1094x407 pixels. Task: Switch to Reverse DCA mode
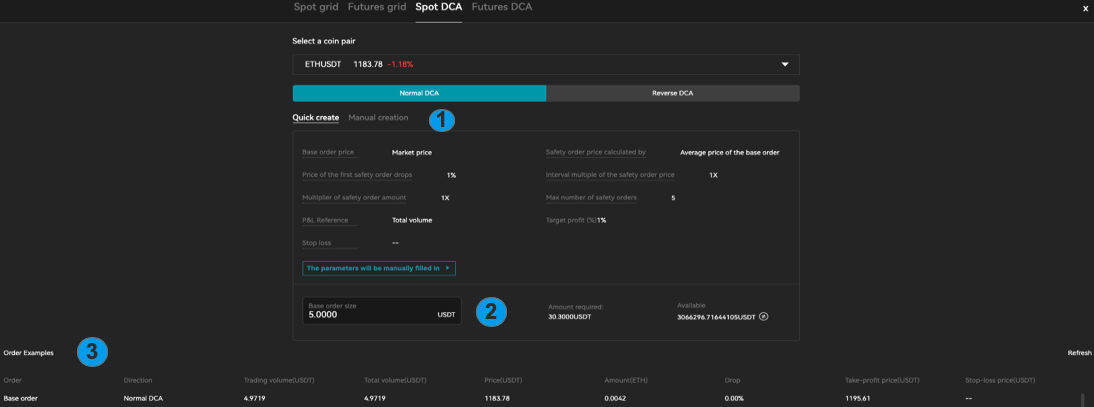pos(672,93)
